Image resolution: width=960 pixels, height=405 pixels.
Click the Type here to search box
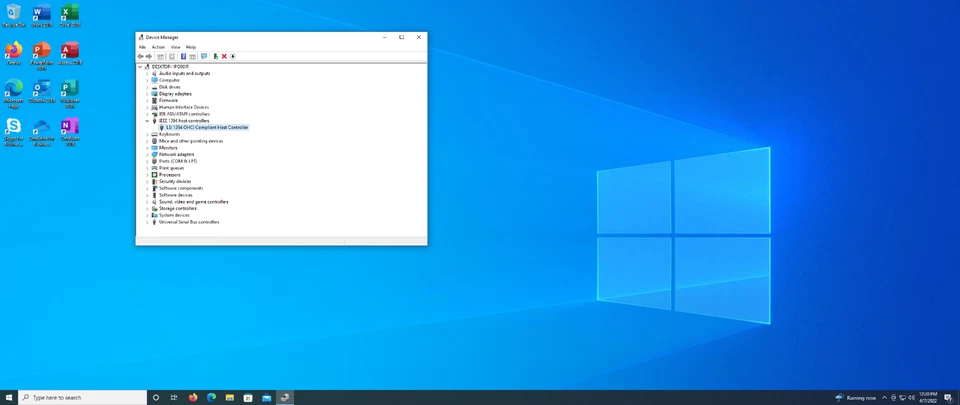(x=83, y=398)
